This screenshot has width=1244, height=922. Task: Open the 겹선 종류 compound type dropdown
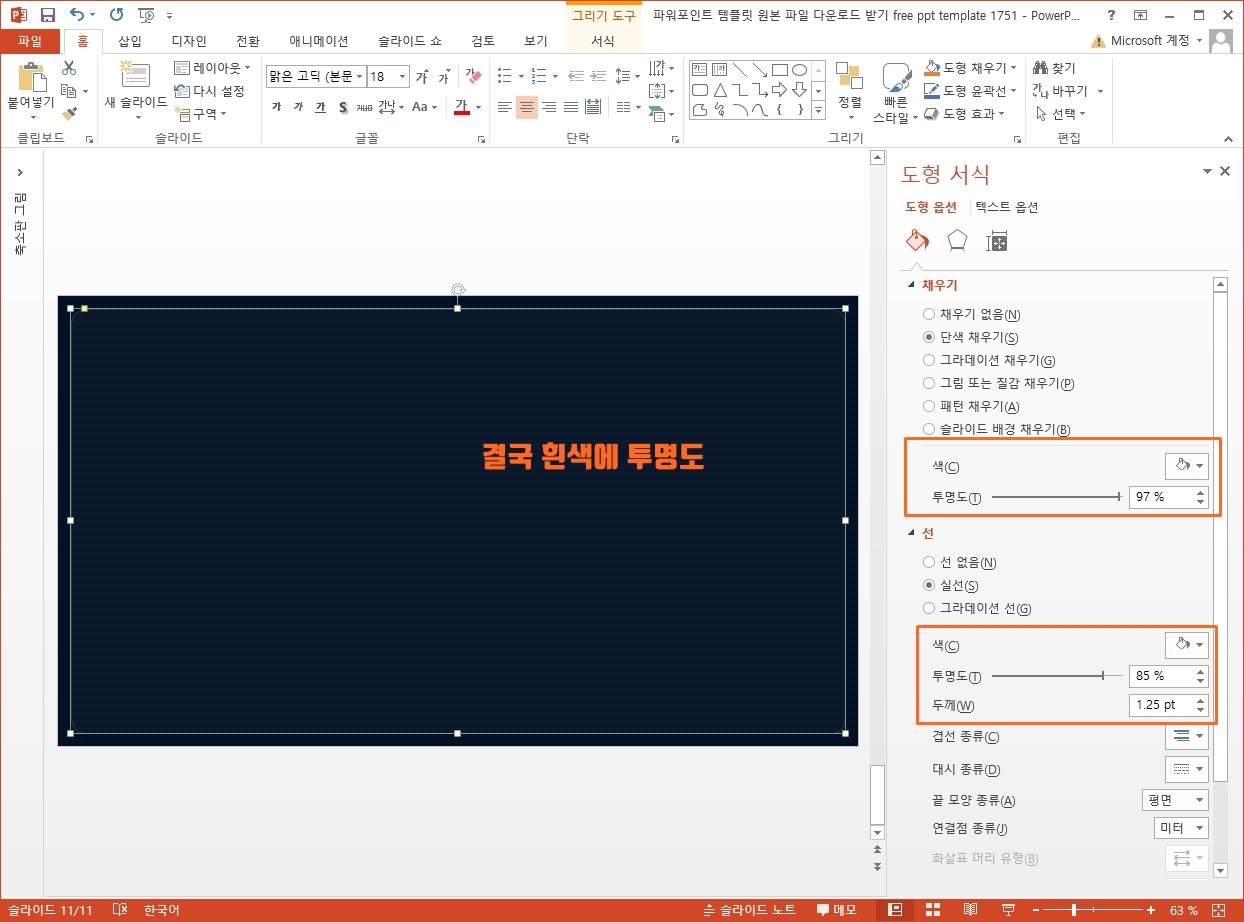[1187, 737]
